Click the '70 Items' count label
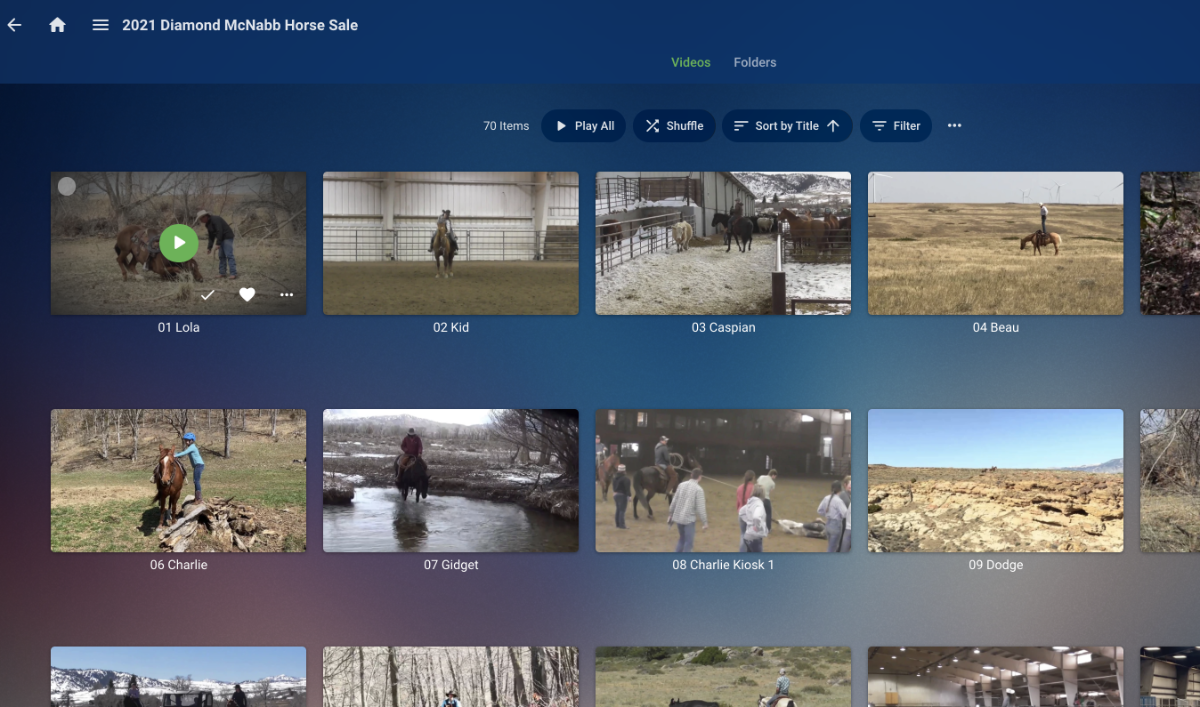This screenshot has height=707, width=1200. (506, 126)
